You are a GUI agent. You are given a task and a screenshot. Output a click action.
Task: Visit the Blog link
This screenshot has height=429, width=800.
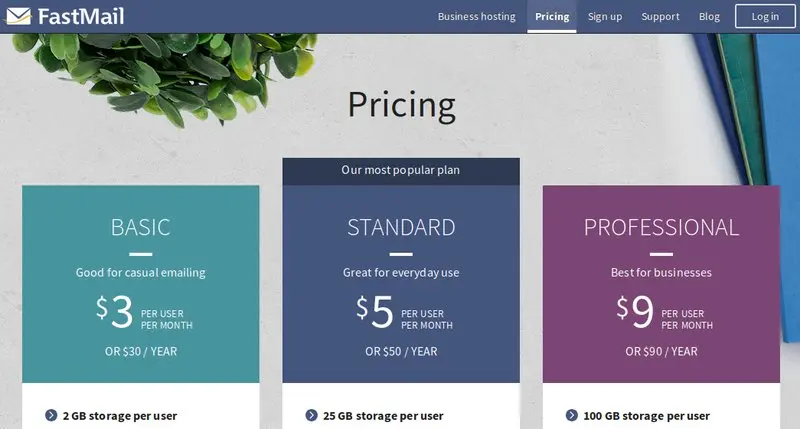pos(709,16)
